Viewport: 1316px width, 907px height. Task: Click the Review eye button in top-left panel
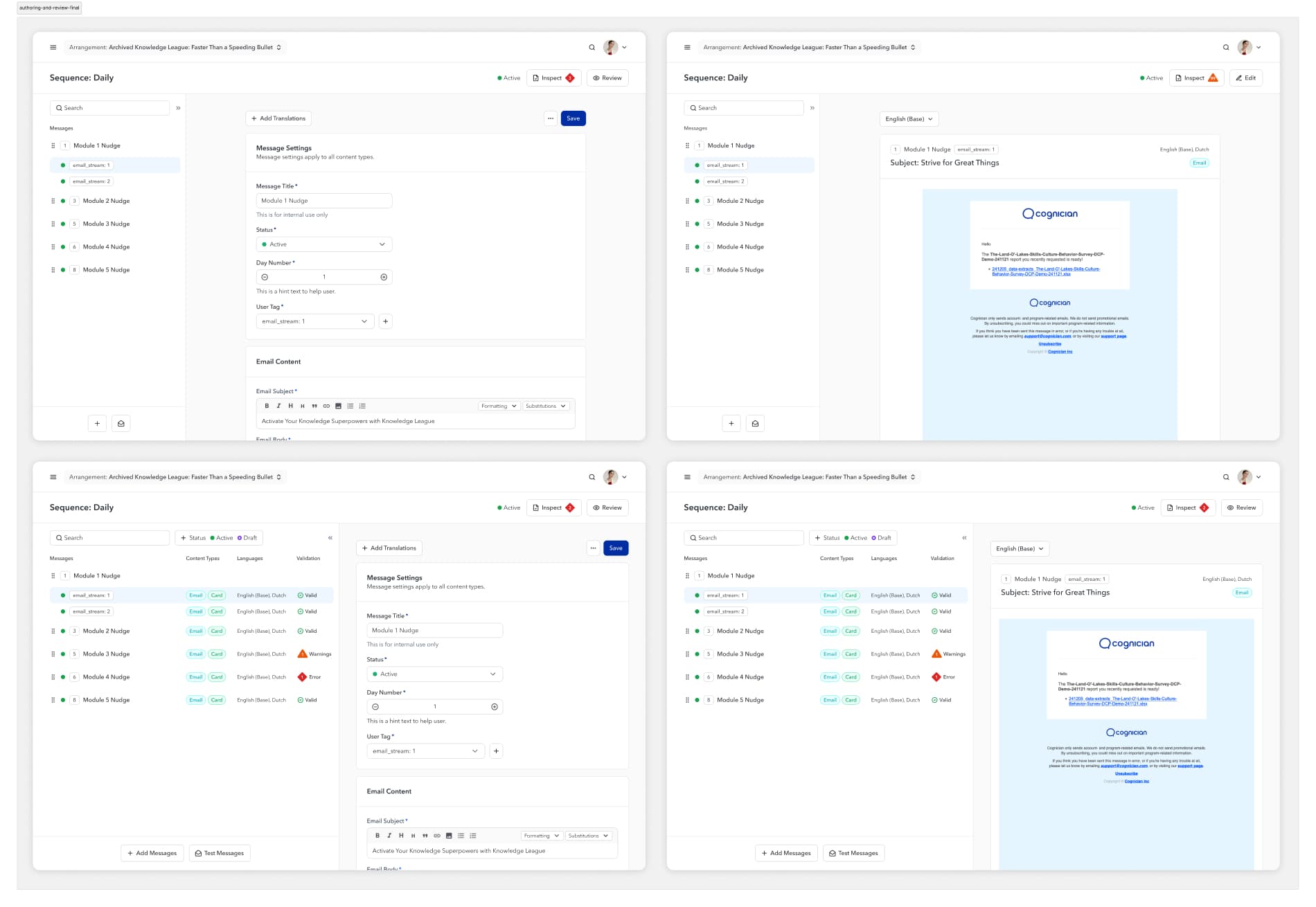pyautogui.click(x=607, y=78)
